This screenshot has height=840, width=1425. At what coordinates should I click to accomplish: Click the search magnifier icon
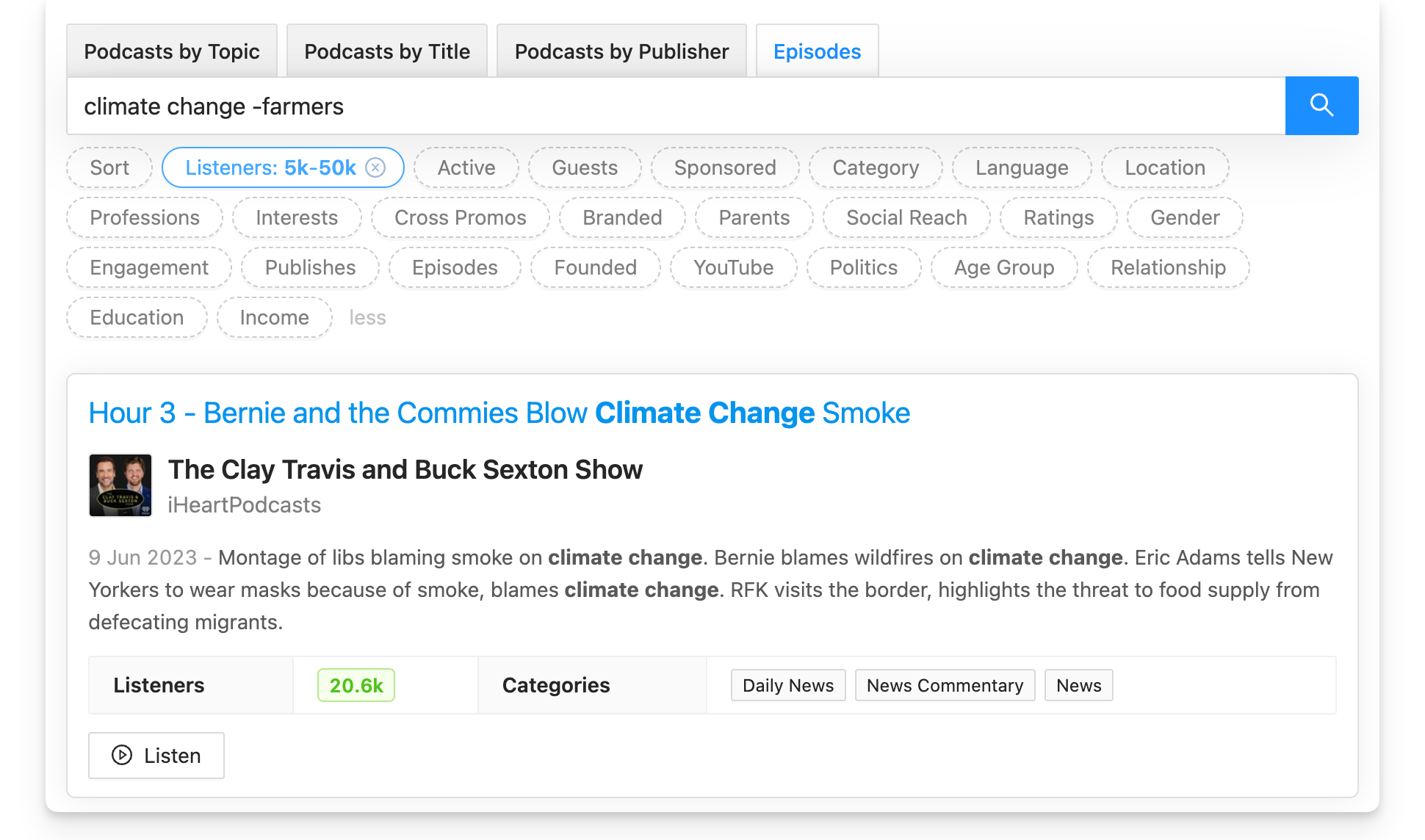(1321, 106)
